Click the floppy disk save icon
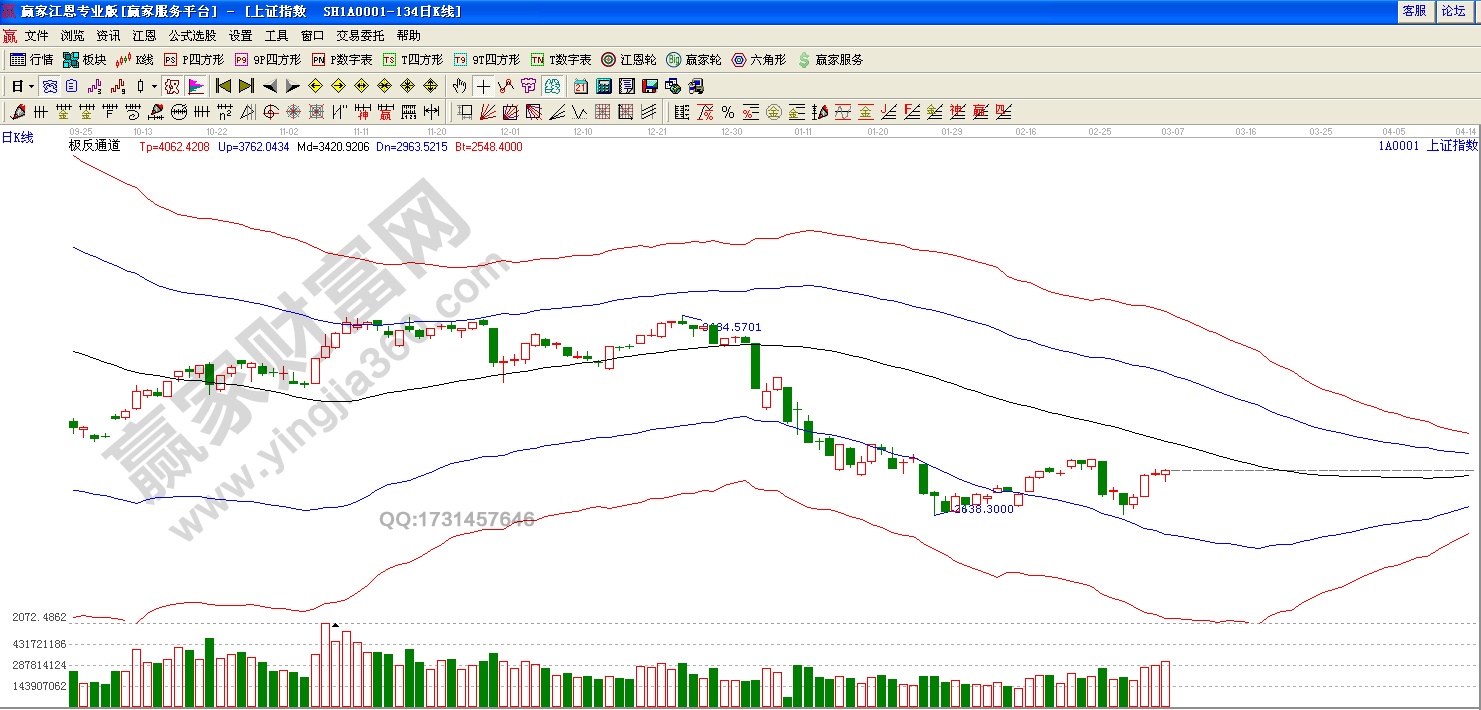Image resolution: width=1481 pixels, height=710 pixels. (650, 86)
